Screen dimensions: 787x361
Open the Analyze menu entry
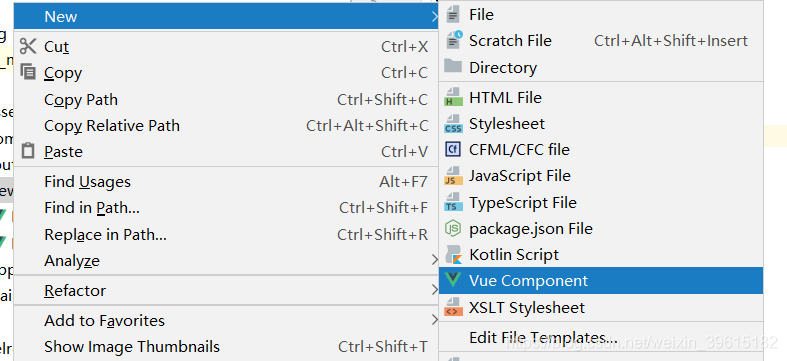tap(226, 261)
